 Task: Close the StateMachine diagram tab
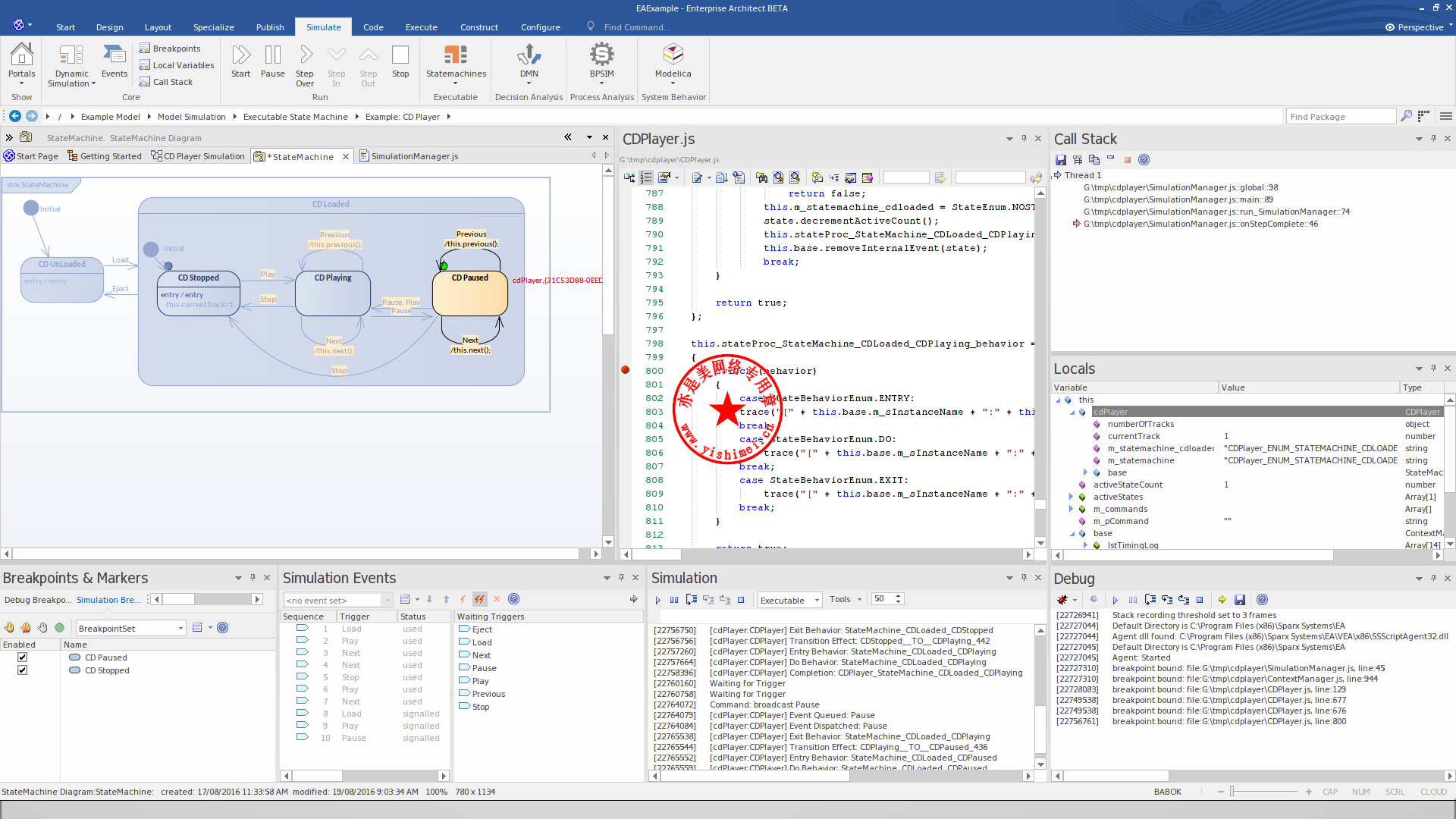(346, 156)
